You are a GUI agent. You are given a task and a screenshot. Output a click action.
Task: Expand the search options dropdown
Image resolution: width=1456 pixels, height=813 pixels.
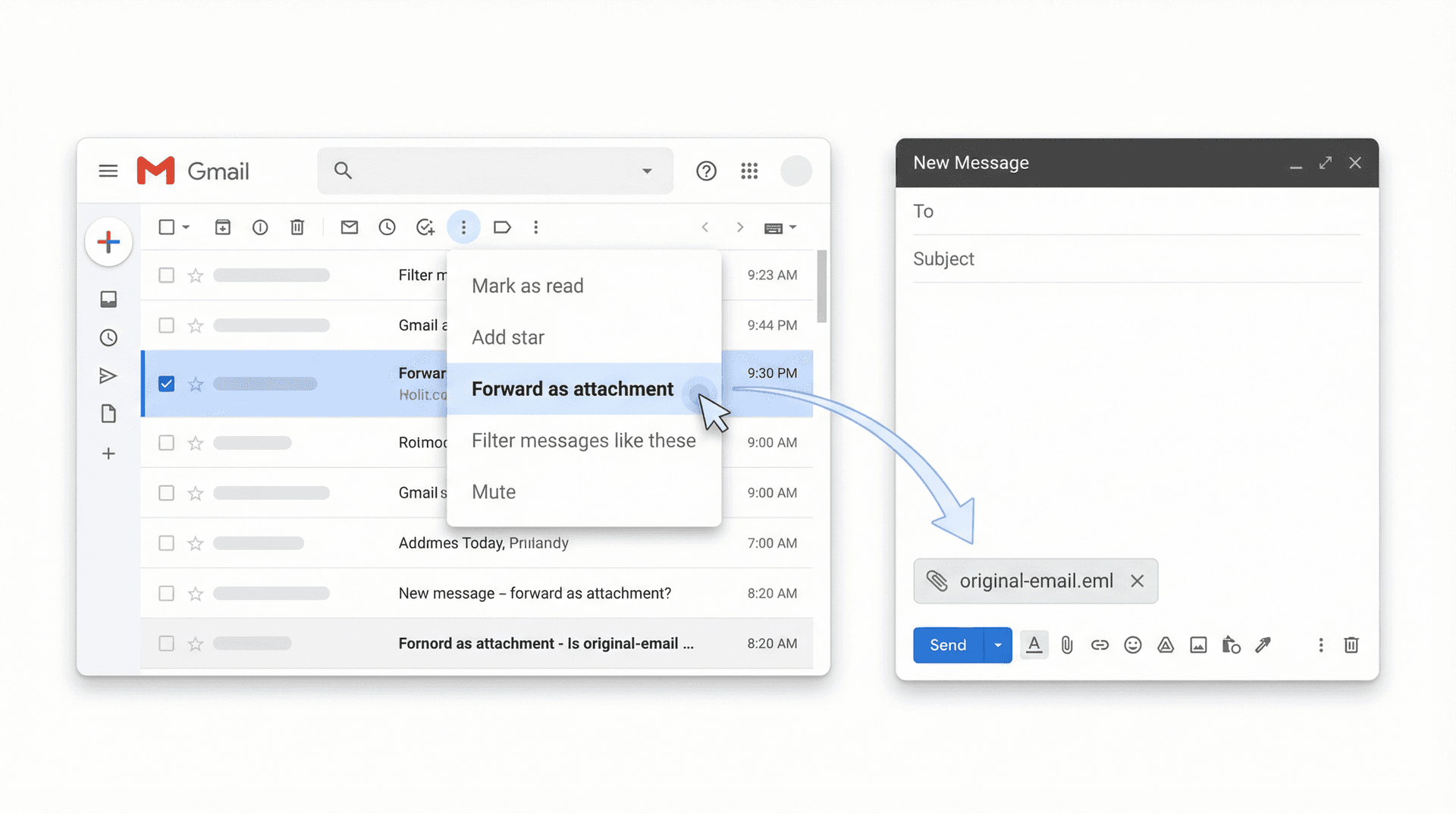646,171
